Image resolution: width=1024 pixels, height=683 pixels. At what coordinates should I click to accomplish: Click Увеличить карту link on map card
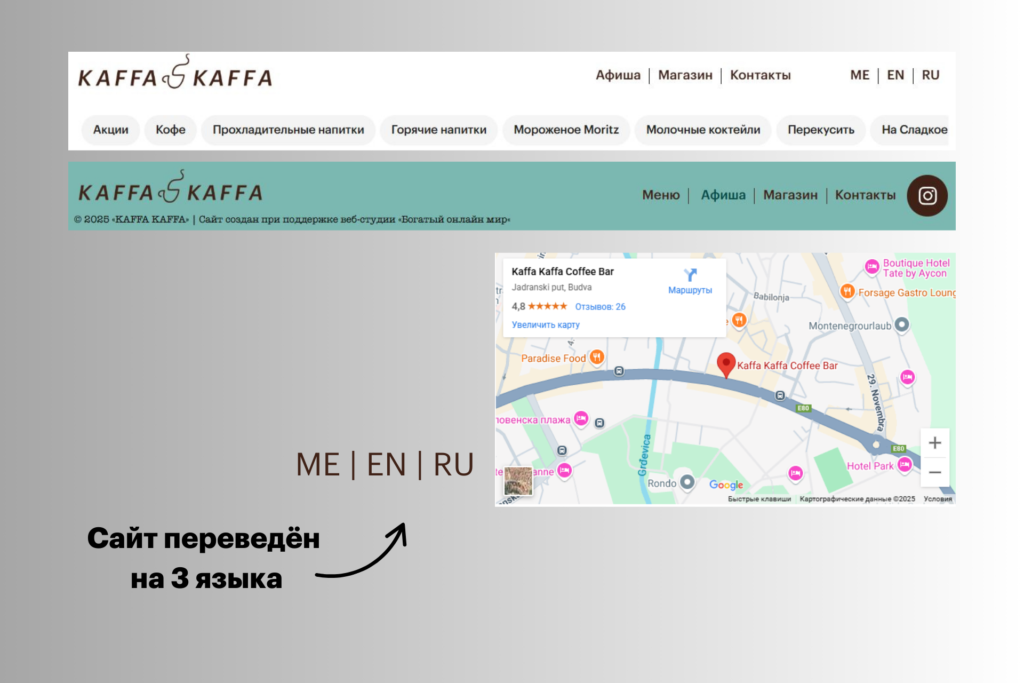click(545, 325)
